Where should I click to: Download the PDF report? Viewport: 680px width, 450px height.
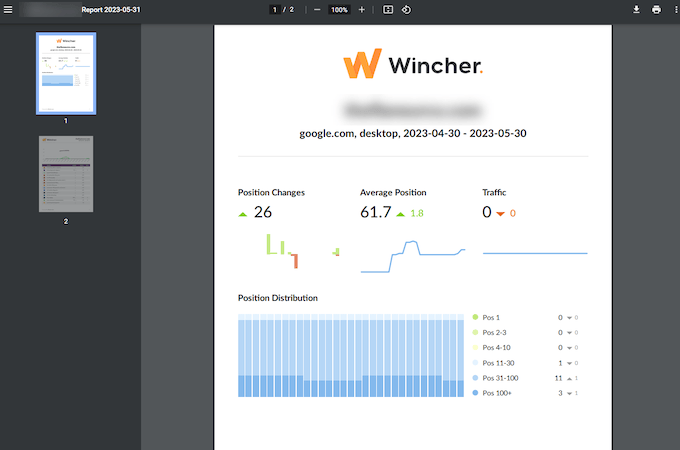coord(636,10)
